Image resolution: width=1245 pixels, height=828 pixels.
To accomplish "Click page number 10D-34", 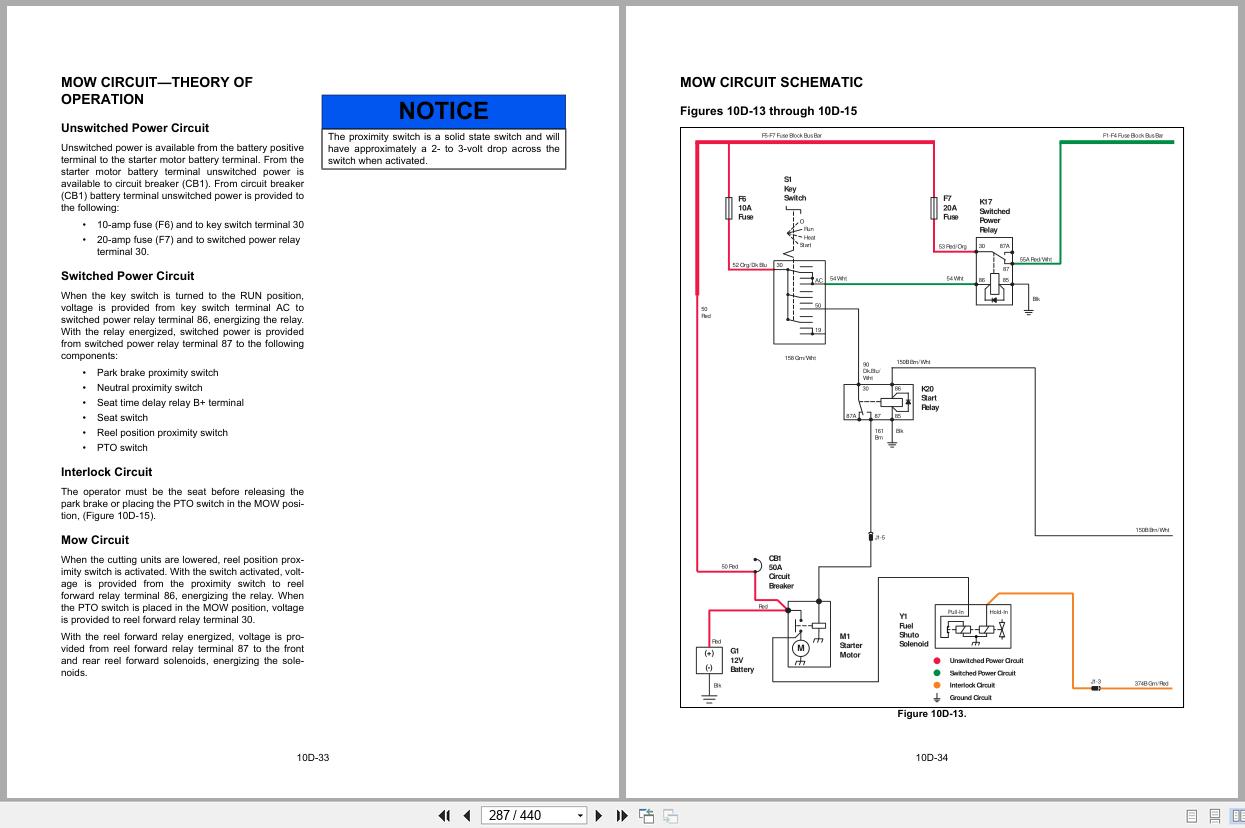I will pos(932,757).
